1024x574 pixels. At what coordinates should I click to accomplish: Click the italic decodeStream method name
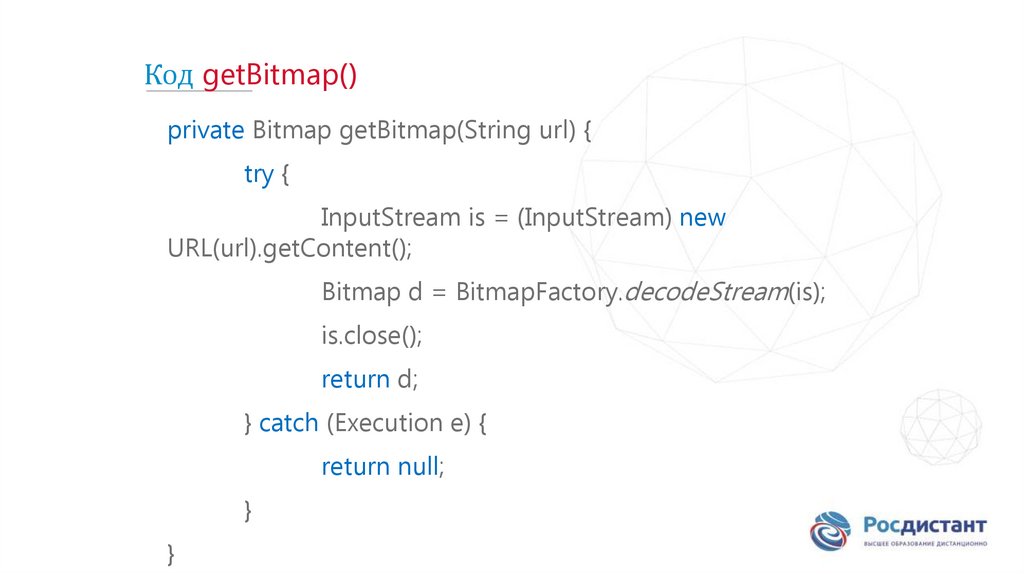tap(703, 292)
